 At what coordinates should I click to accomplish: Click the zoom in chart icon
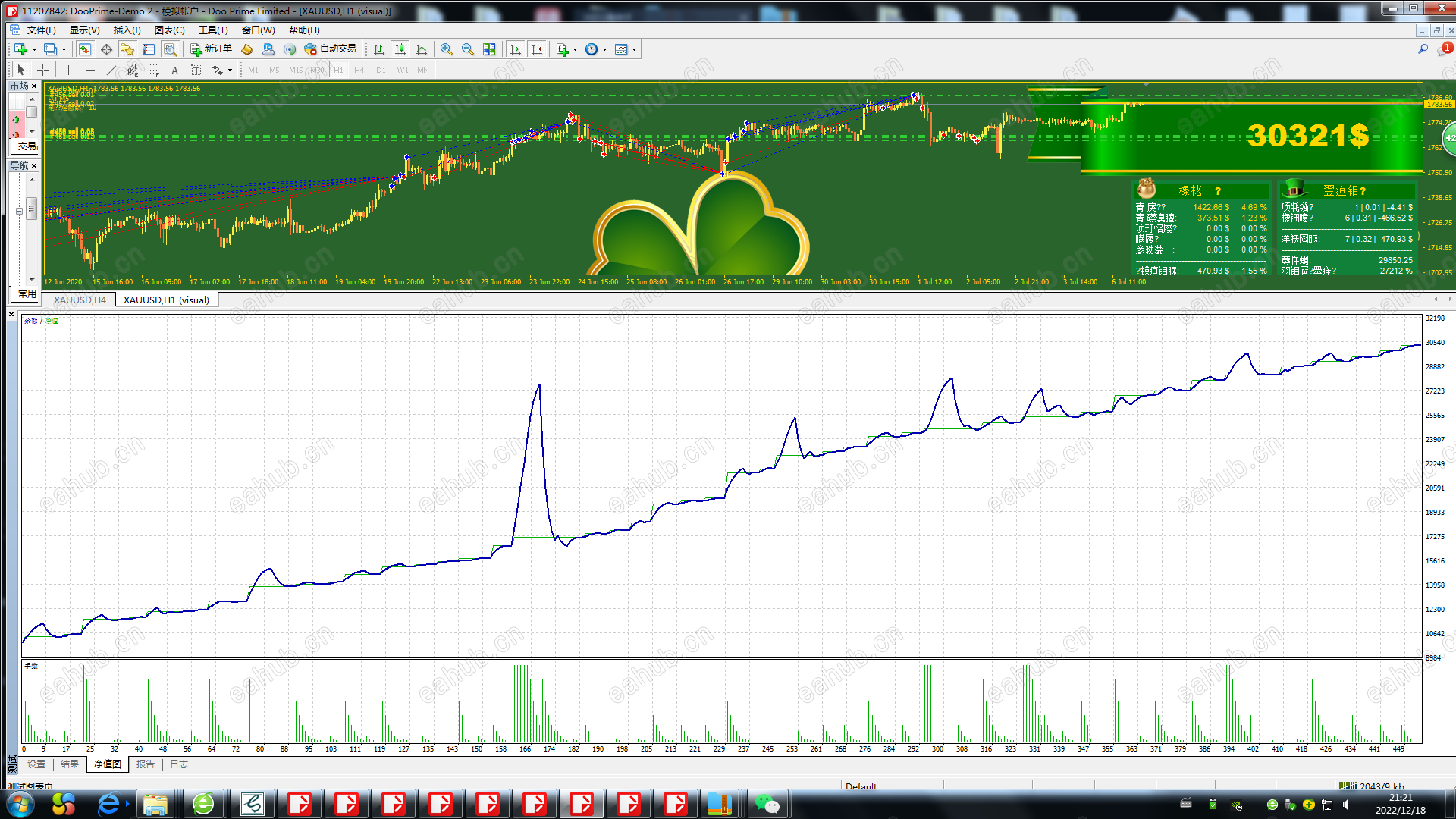(447, 49)
